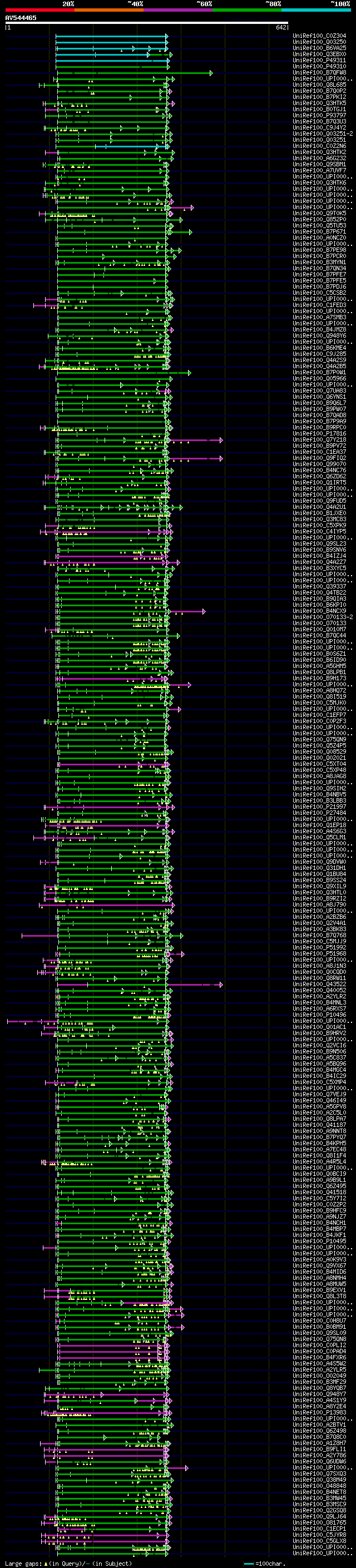This screenshot has height=1568, width=356.
Task: Select hit label UniRef100_B7Q0P2
Action: 319,91
